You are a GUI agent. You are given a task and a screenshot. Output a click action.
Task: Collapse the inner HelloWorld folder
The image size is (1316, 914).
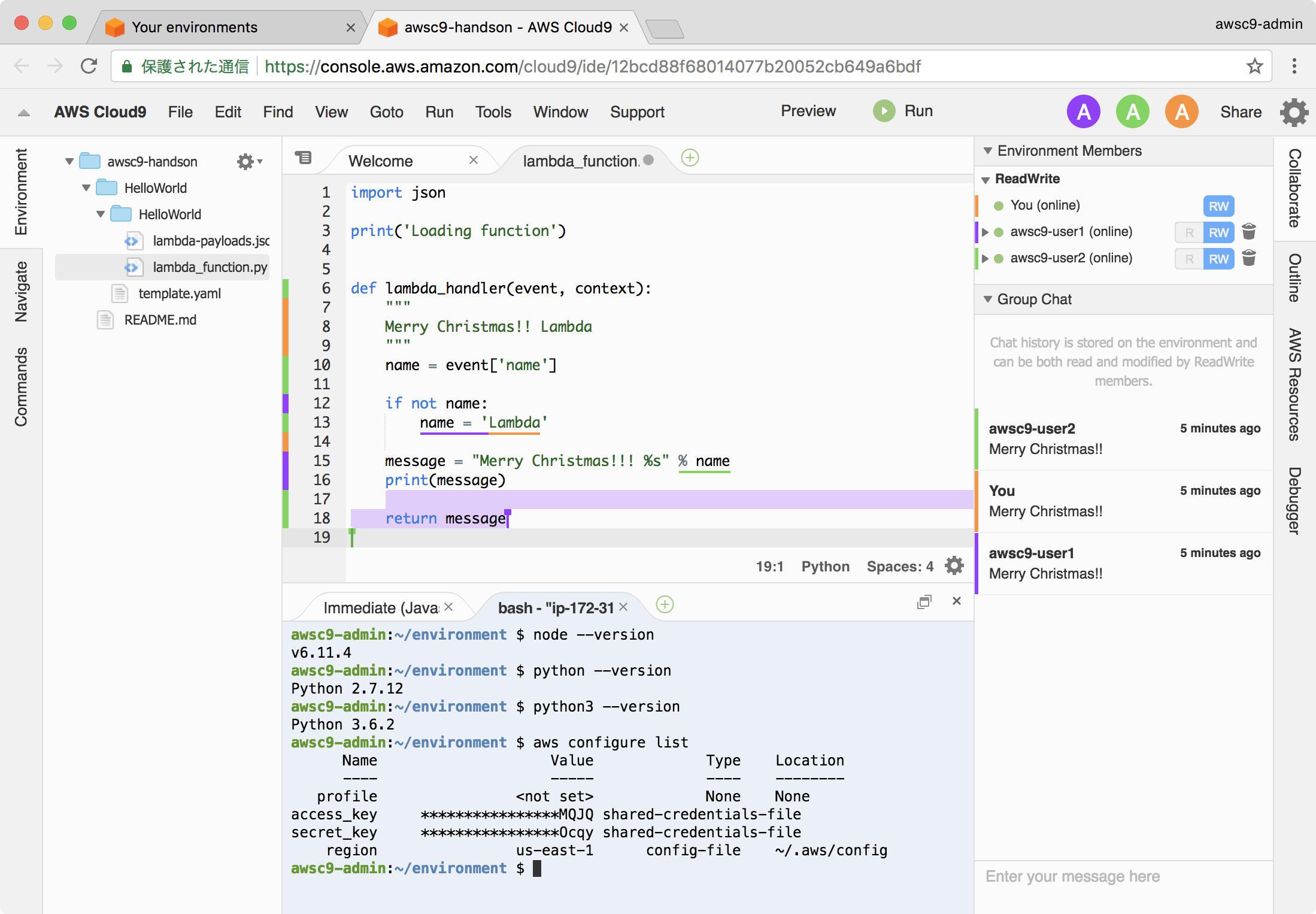click(x=101, y=214)
